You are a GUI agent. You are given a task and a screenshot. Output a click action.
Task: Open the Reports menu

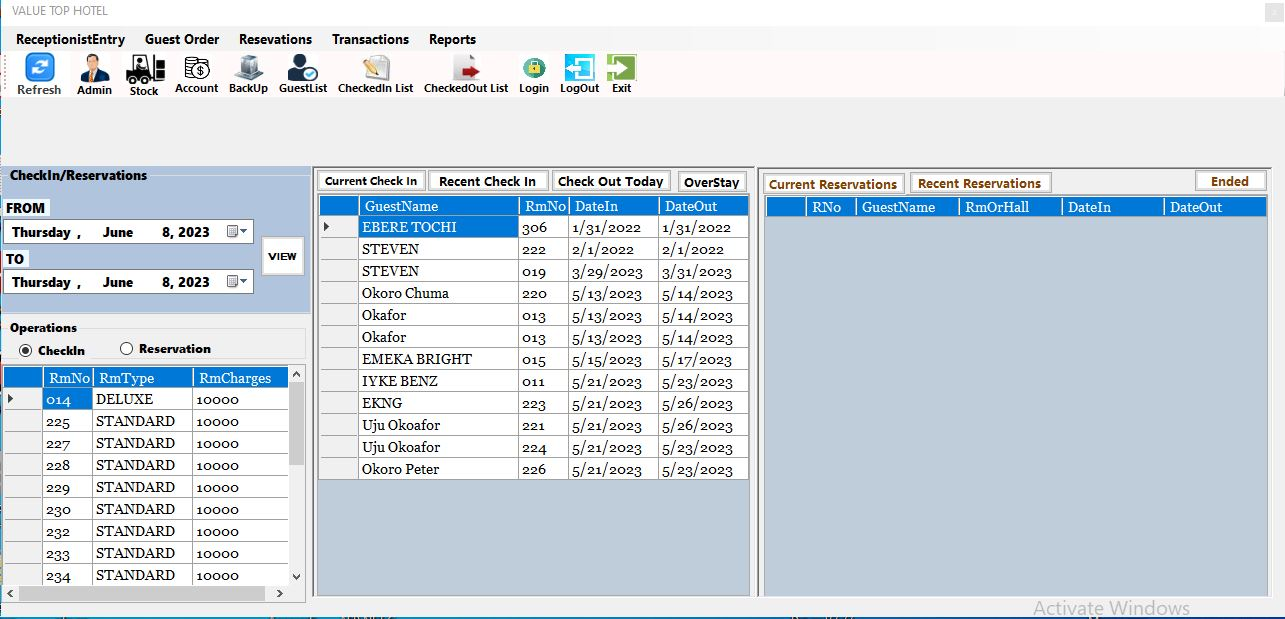coord(452,39)
